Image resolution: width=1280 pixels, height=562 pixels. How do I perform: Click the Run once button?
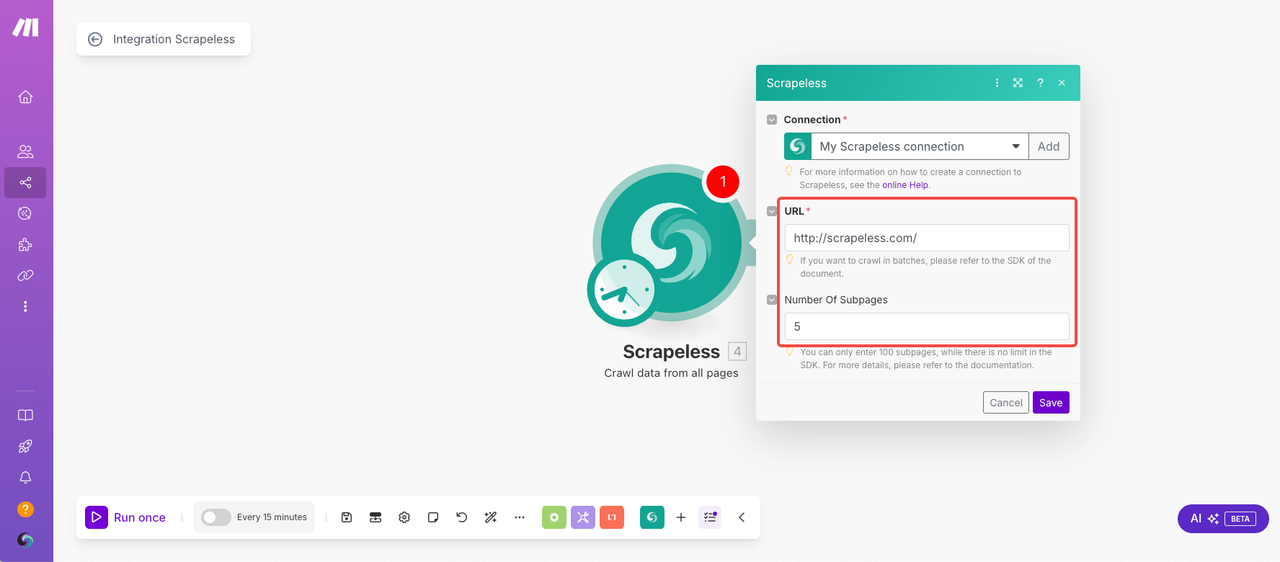pyautogui.click(x=126, y=517)
